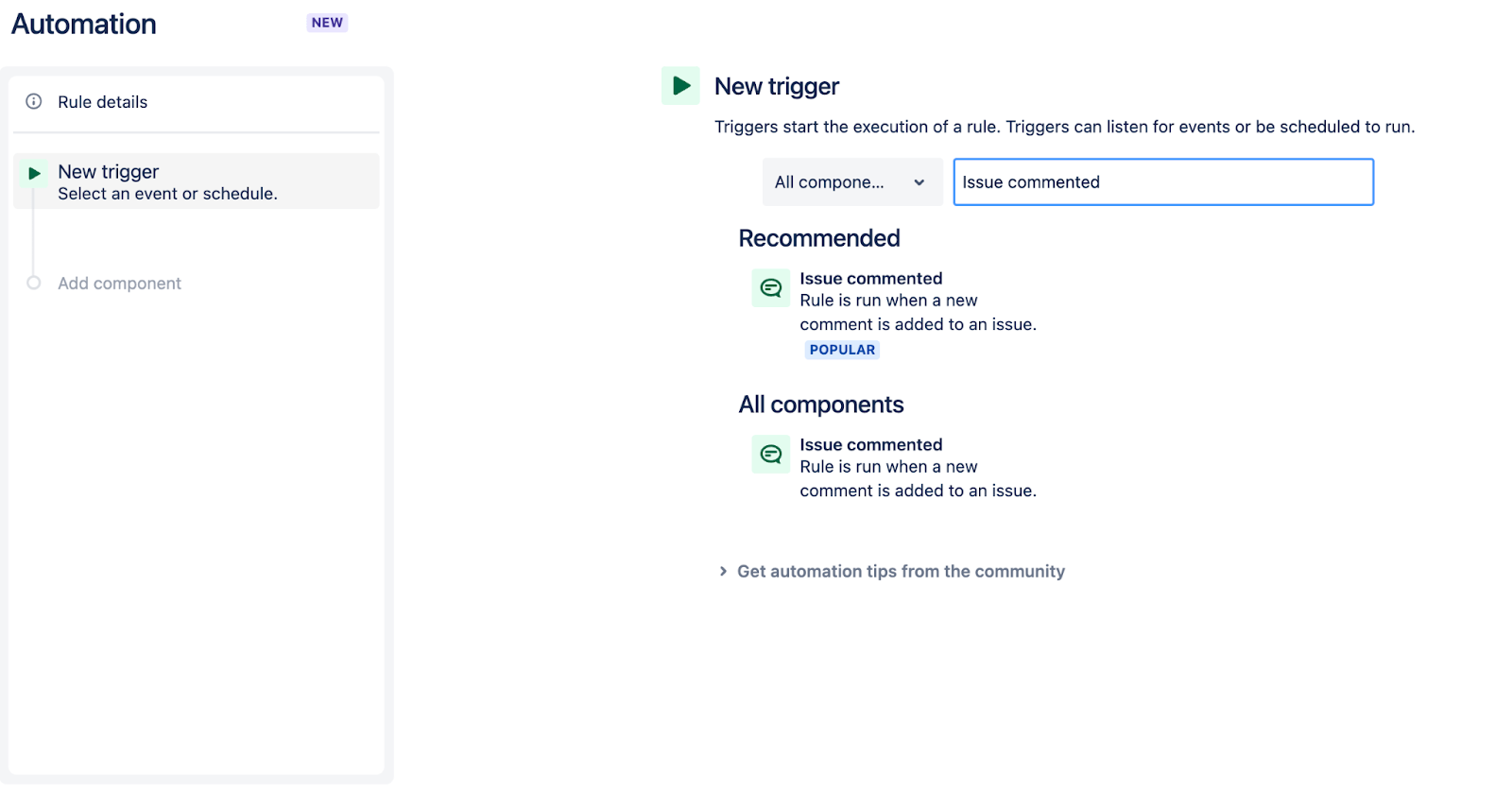
Task: Click the NEW badge beside Automation
Action: click(x=327, y=23)
